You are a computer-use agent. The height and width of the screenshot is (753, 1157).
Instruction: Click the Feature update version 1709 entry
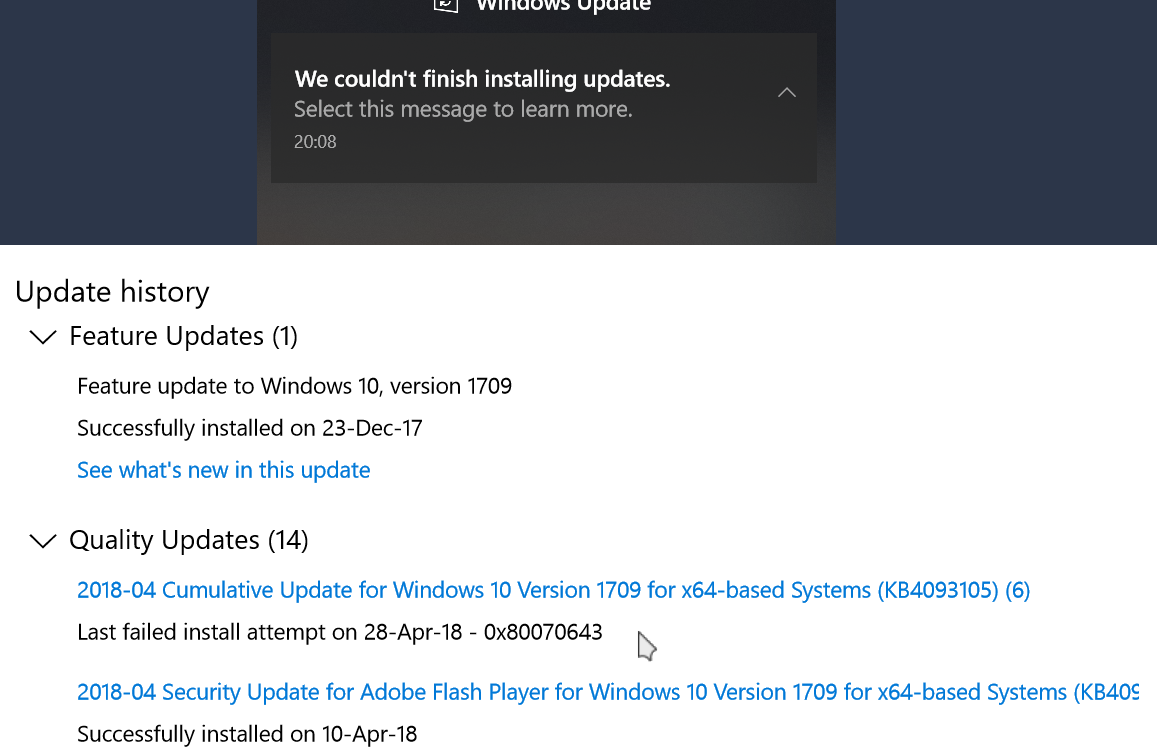(294, 386)
